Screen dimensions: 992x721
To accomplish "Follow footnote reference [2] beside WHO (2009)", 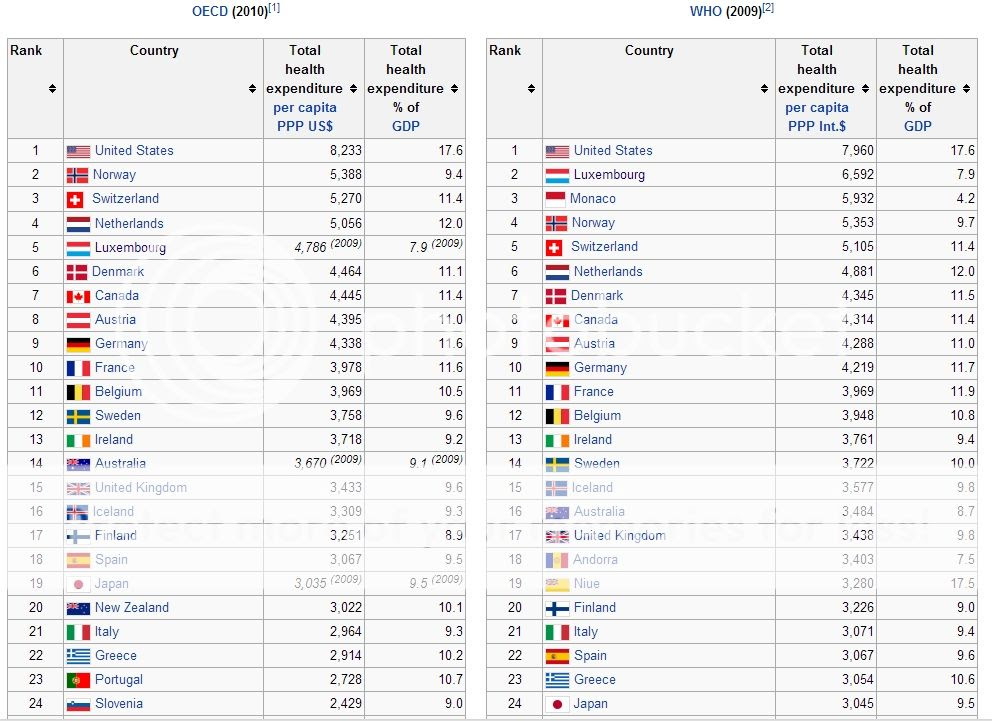I will (768, 8).
